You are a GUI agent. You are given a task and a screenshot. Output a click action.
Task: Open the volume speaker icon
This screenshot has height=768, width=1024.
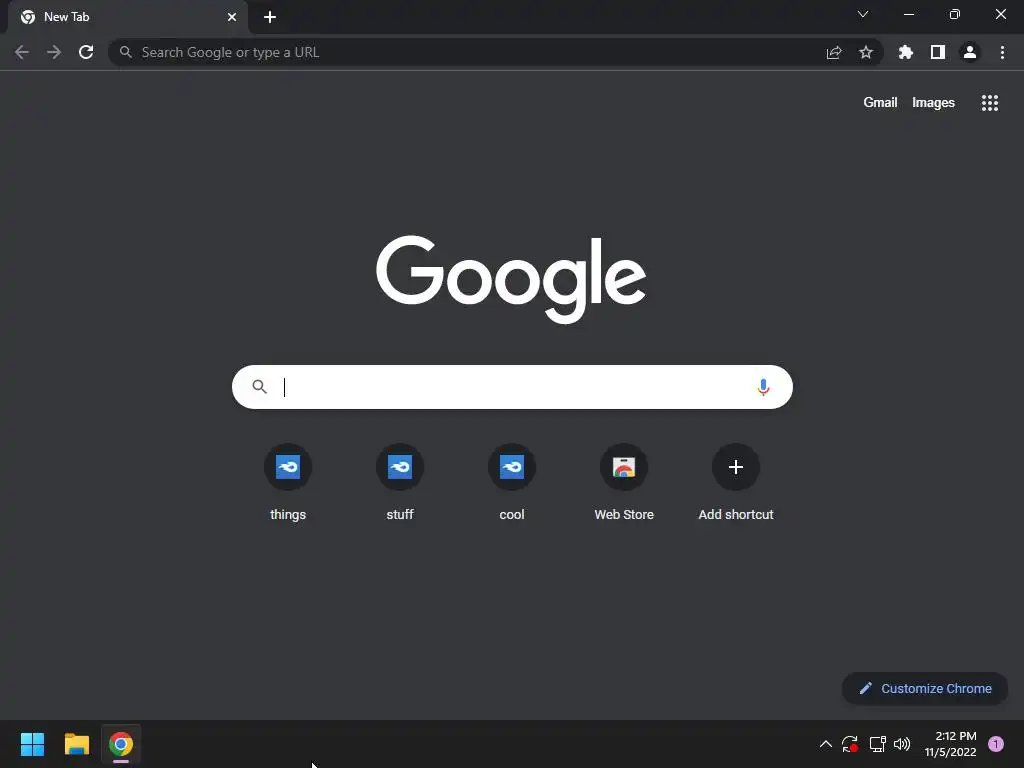pos(902,744)
